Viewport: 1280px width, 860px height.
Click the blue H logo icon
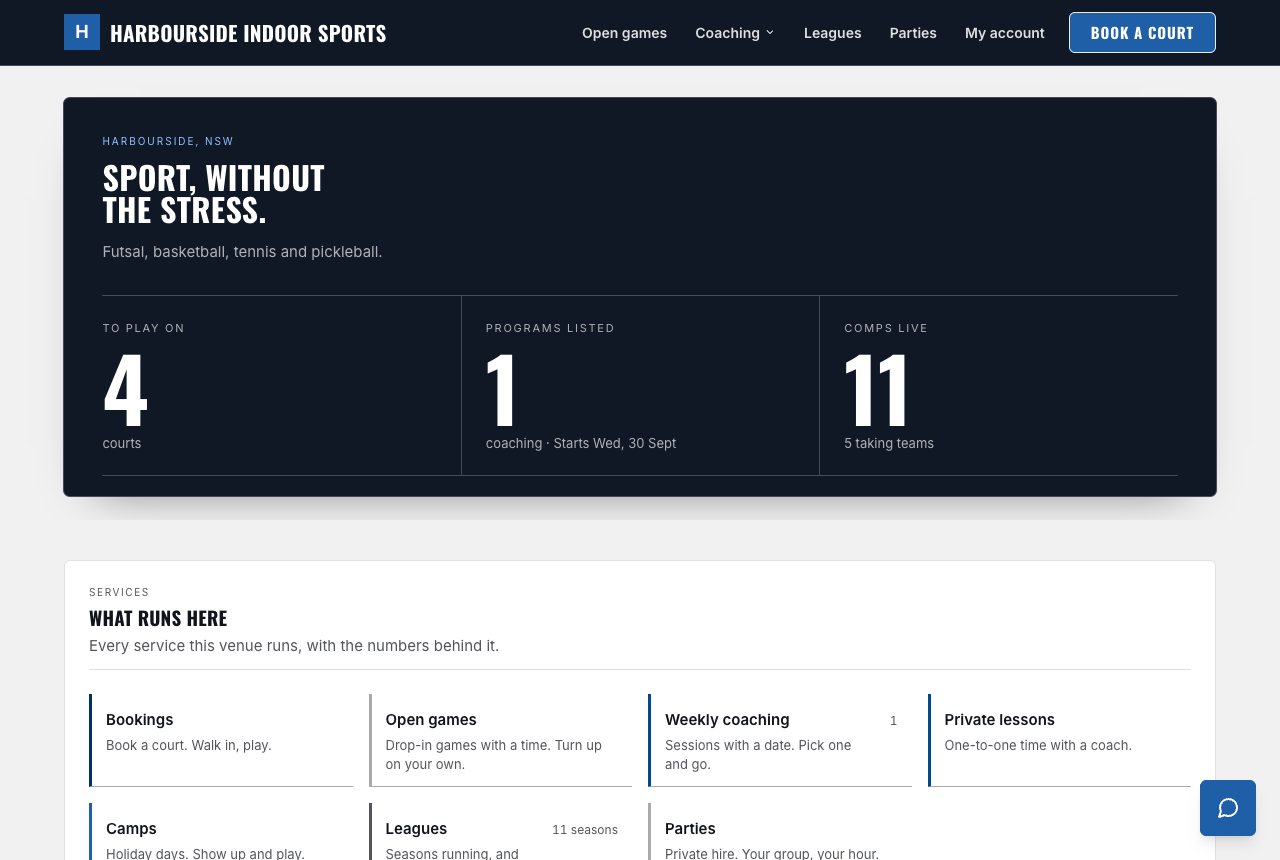[x=82, y=32]
